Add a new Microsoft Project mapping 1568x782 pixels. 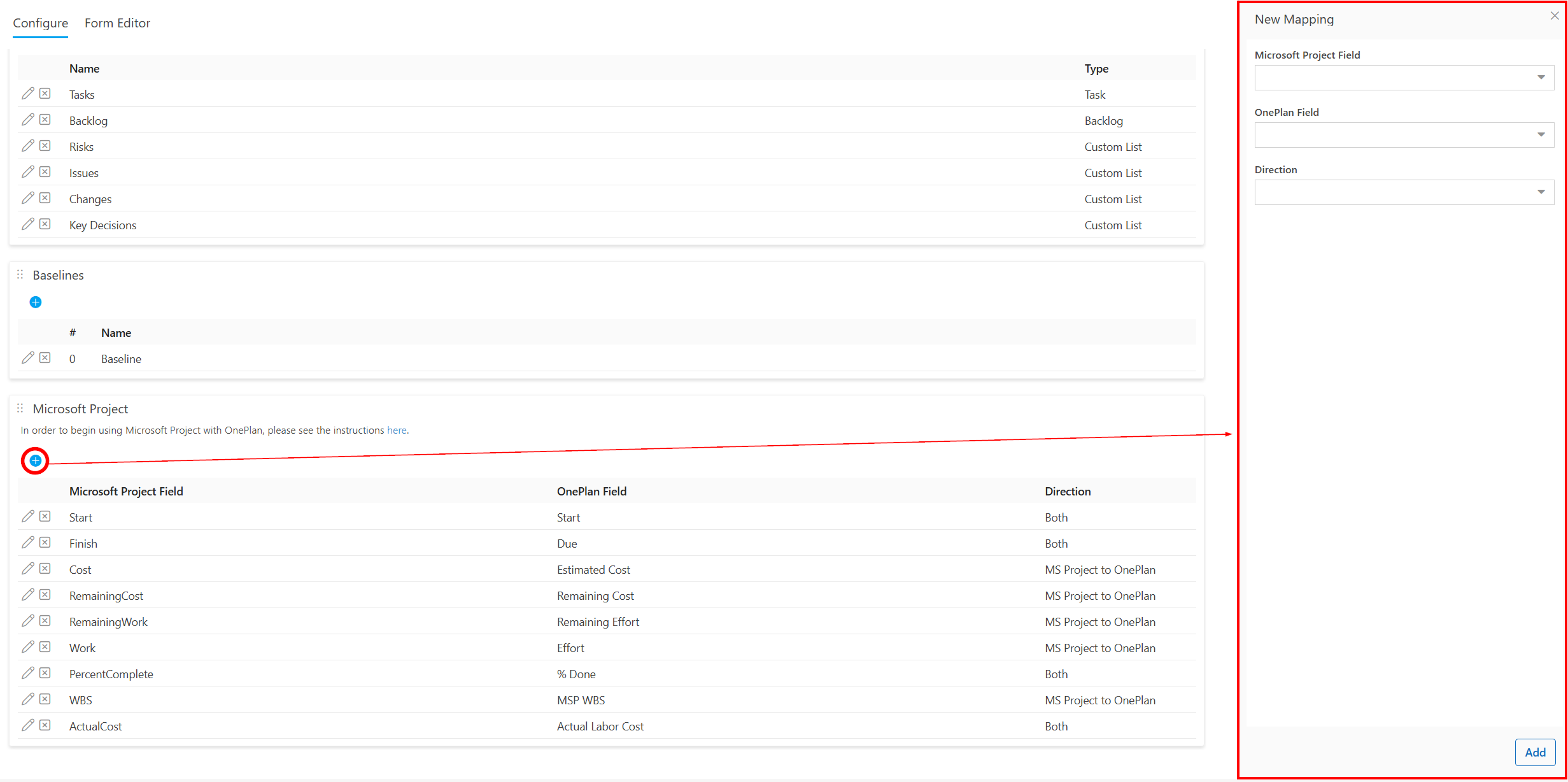coord(36,460)
